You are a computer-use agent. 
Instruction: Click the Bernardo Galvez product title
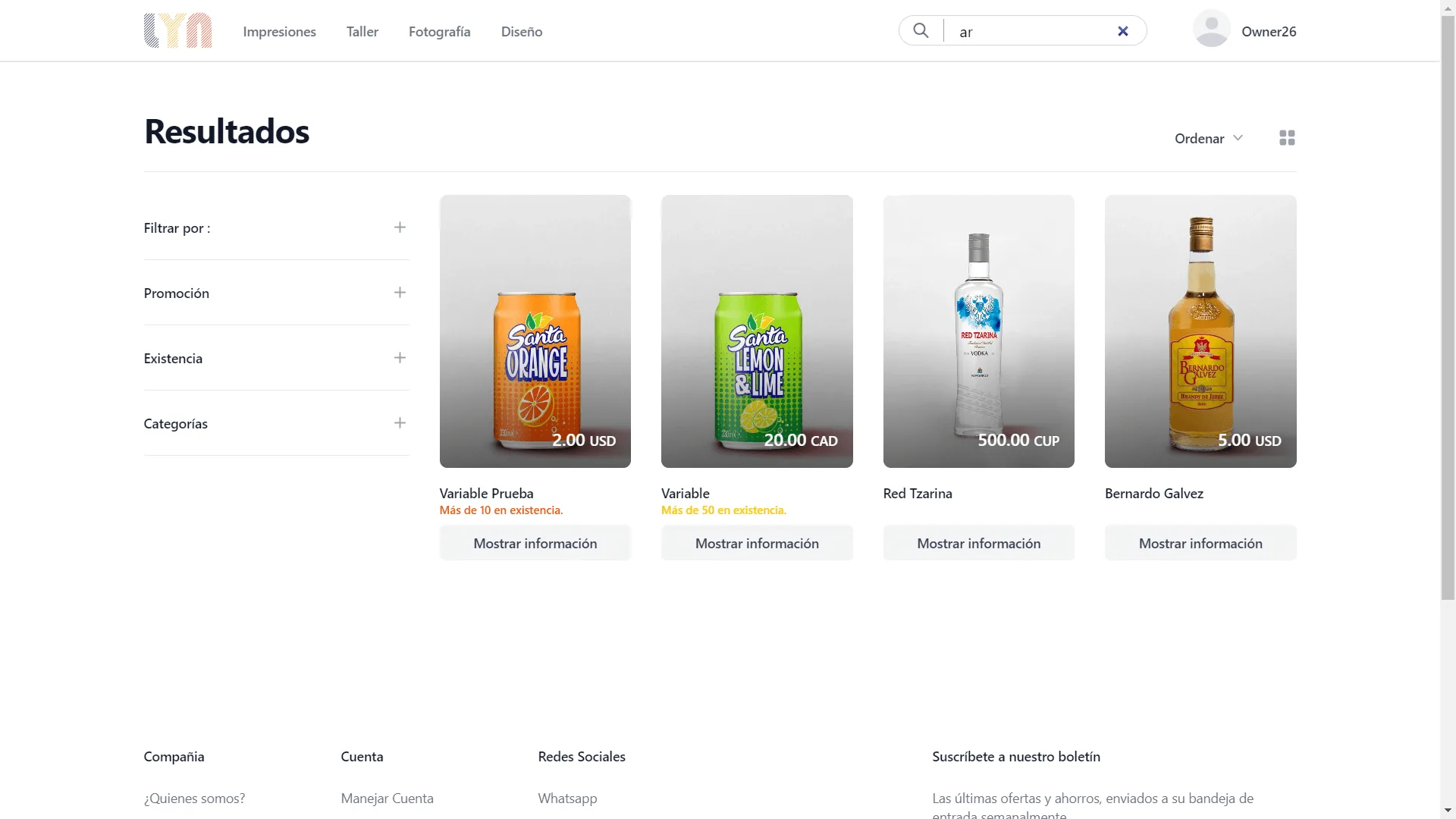1154,493
